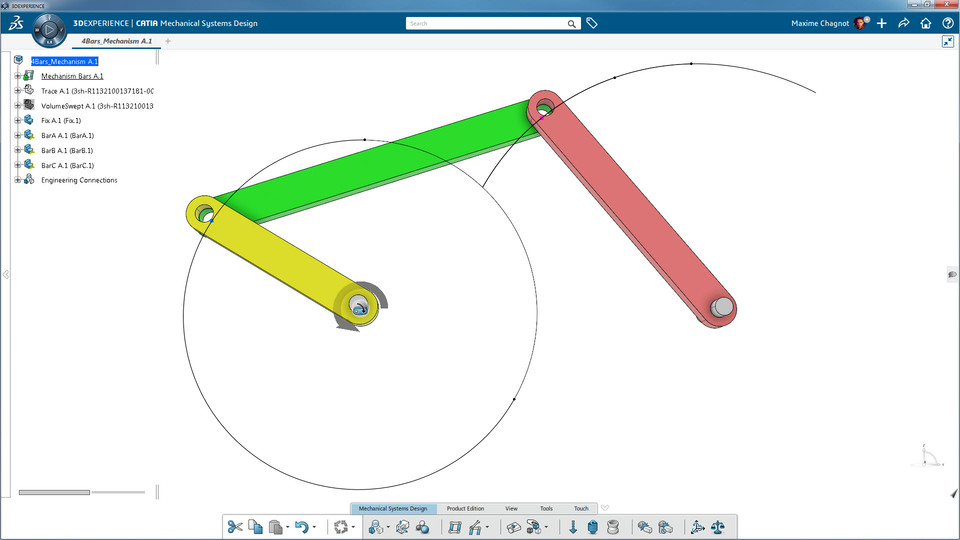
Task: Click the Trace box icon
Action: 514,527
